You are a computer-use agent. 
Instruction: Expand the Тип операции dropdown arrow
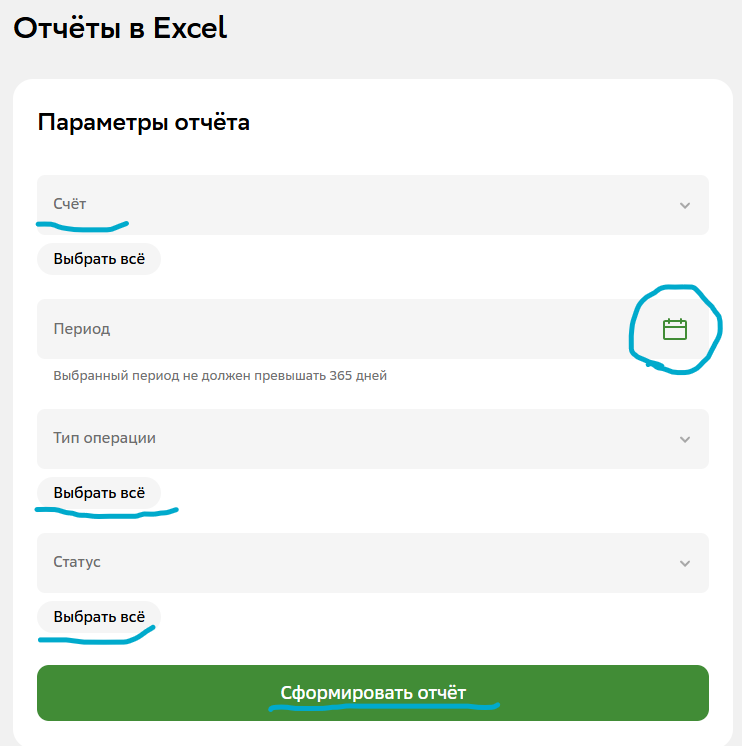pyautogui.click(x=685, y=439)
